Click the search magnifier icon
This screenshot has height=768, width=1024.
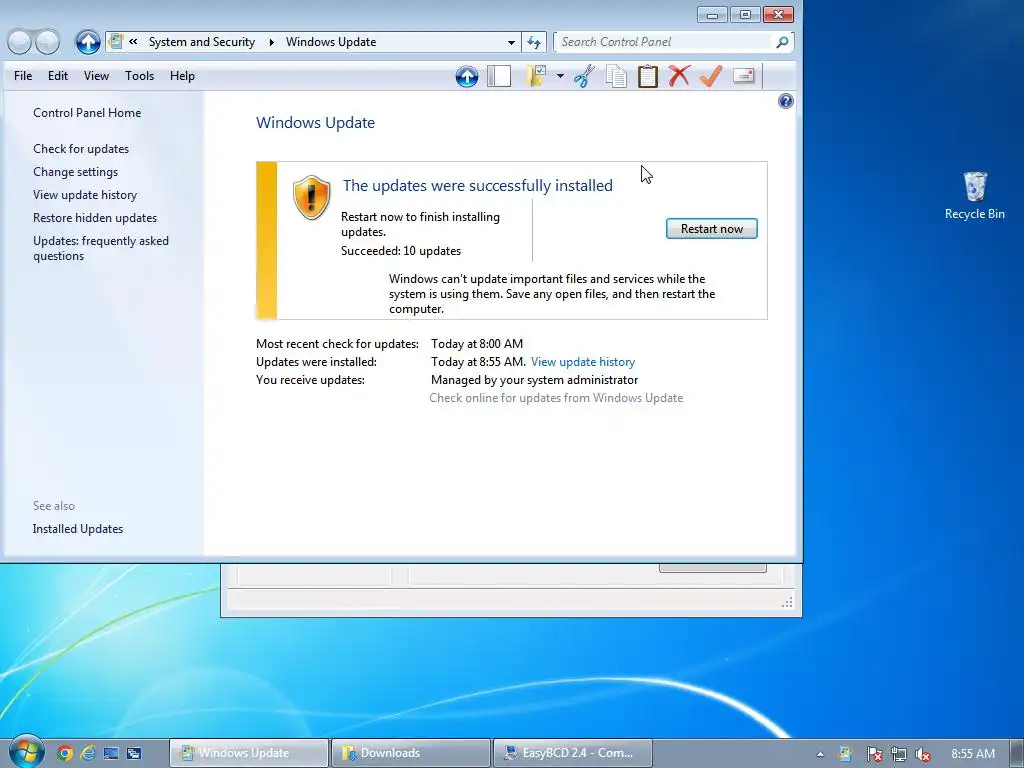(x=782, y=42)
